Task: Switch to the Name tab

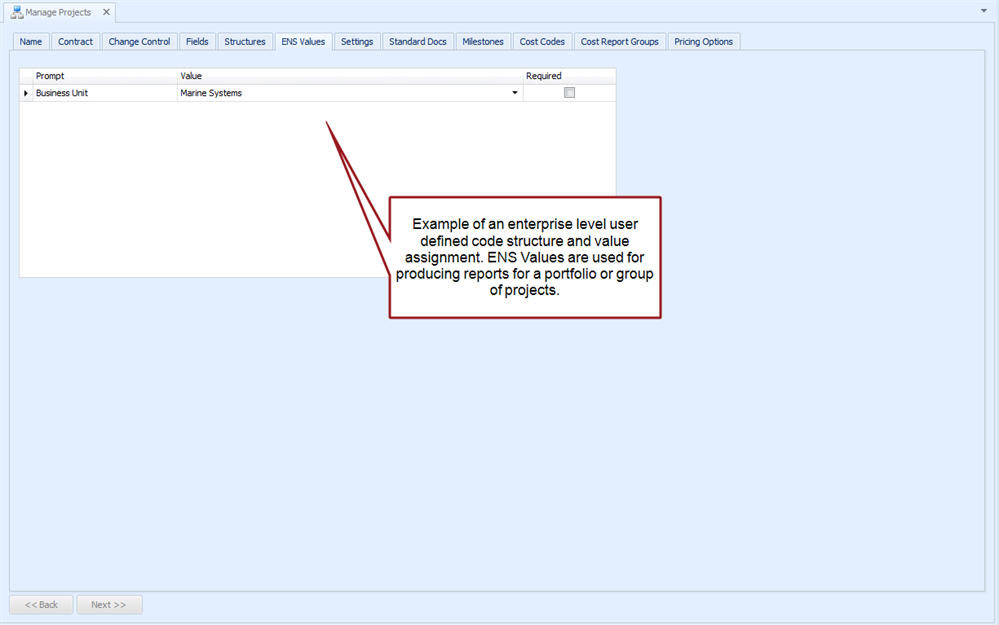Action: pos(31,42)
